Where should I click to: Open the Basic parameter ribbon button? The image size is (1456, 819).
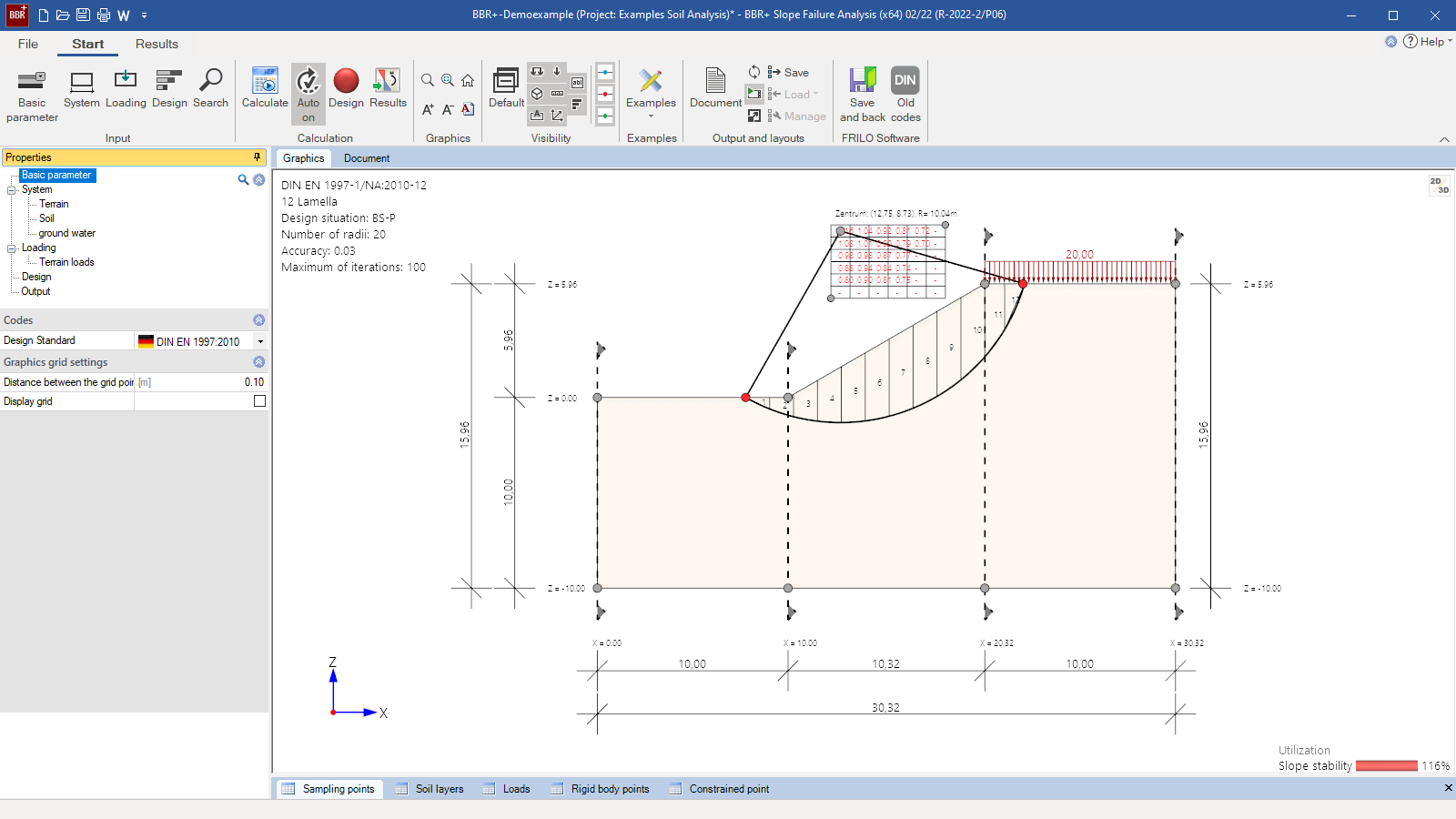click(x=32, y=96)
